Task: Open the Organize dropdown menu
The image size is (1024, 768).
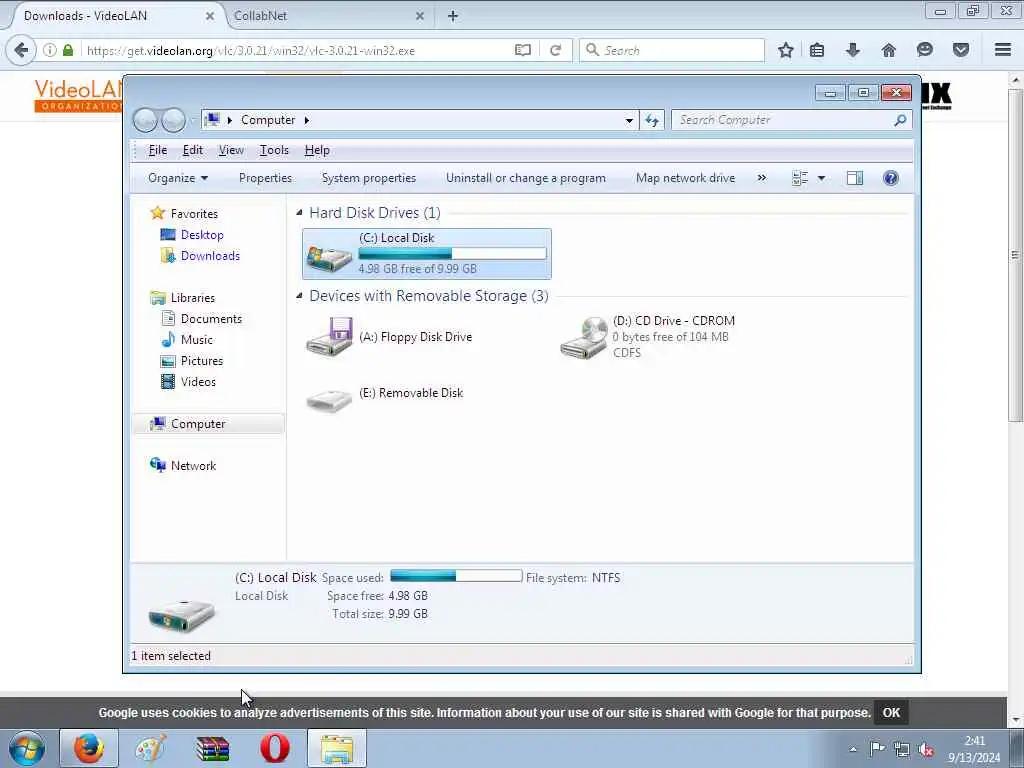Action: [178, 178]
